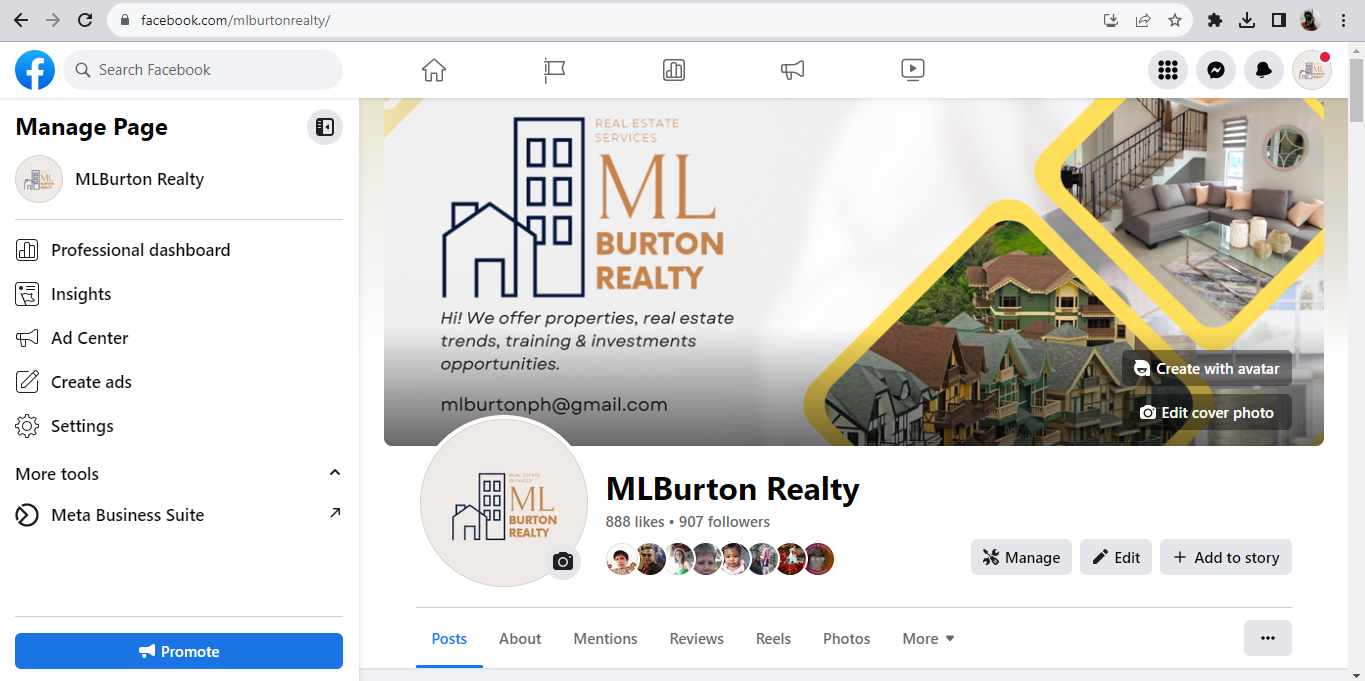Image resolution: width=1365 pixels, height=681 pixels.
Task: Open the Pages flag icon in top navigation
Action: point(554,70)
